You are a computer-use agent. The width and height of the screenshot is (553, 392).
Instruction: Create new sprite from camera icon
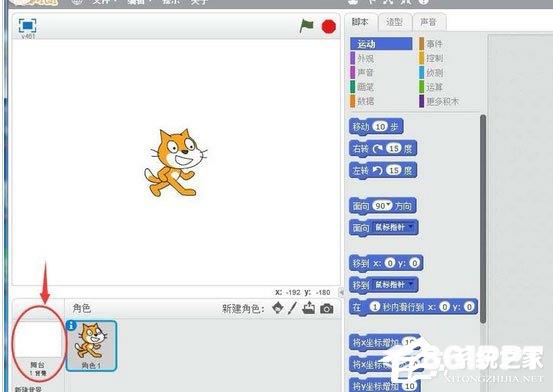point(327,309)
